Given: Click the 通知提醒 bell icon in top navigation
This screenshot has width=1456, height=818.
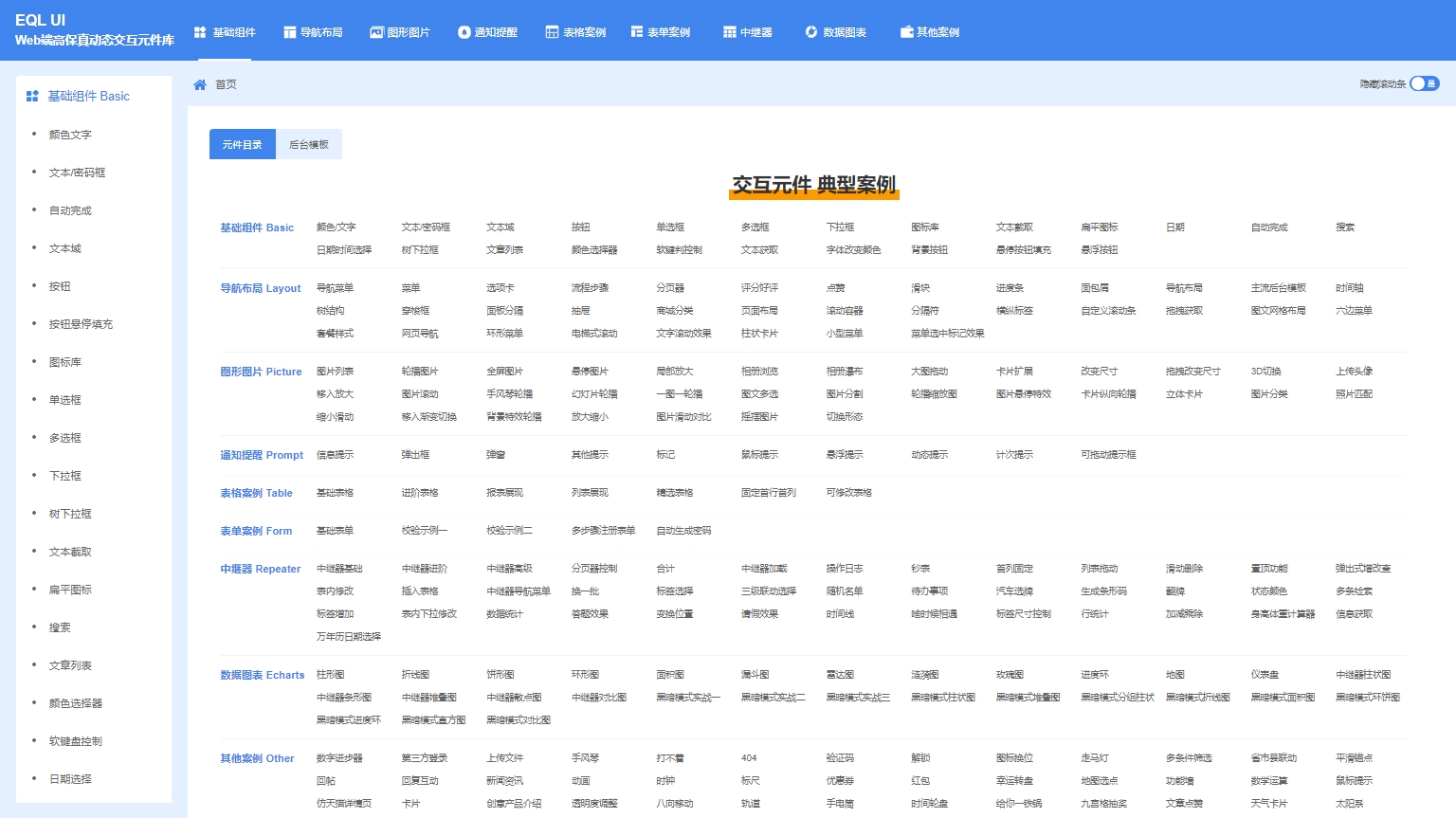Looking at the screenshot, I should click(464, 32).
